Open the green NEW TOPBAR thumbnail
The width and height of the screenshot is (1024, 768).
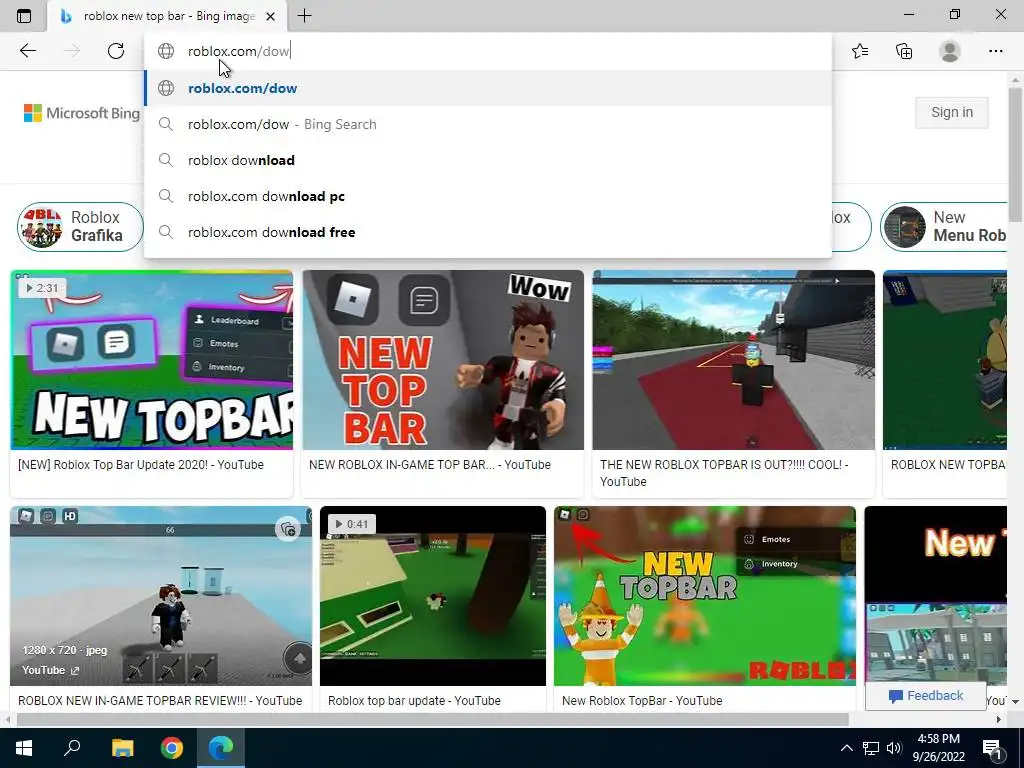tap(705, 596)
